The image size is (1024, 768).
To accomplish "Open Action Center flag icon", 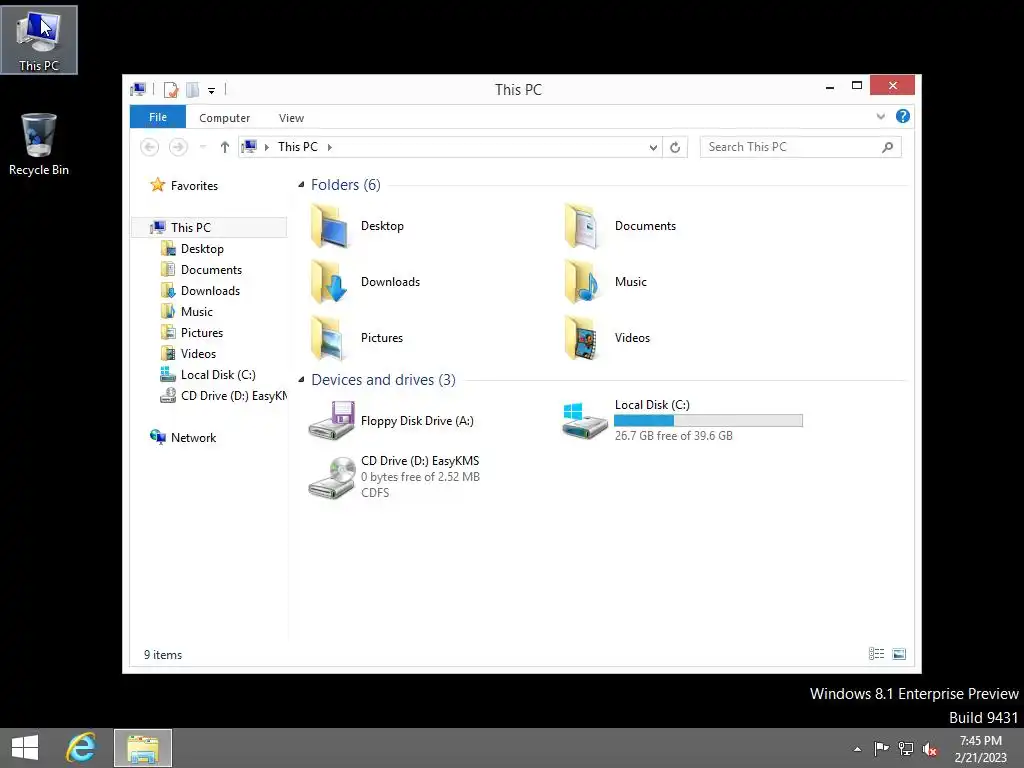I will [x=881, y=748].
